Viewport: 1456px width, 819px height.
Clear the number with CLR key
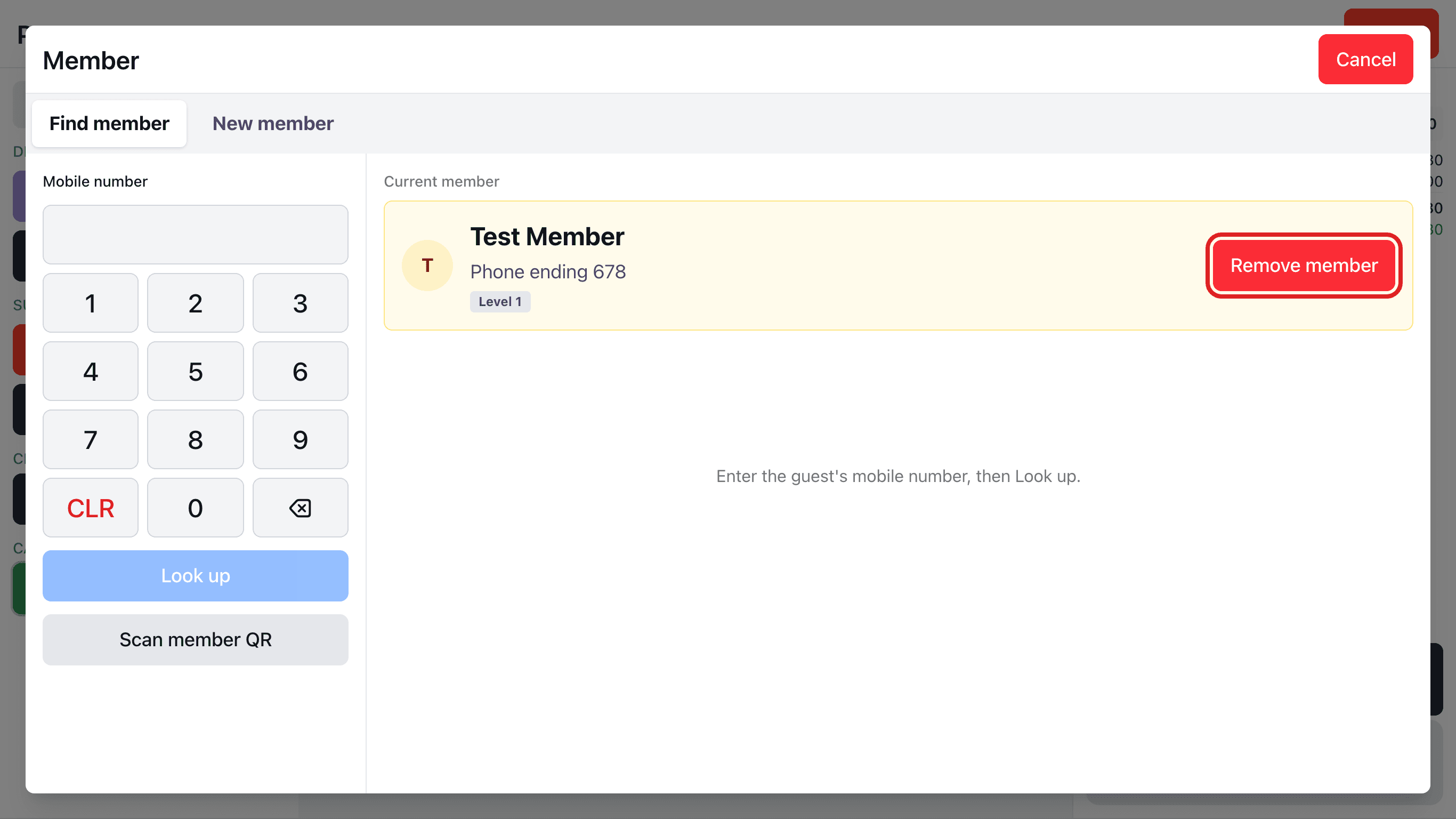click(91, 508)
